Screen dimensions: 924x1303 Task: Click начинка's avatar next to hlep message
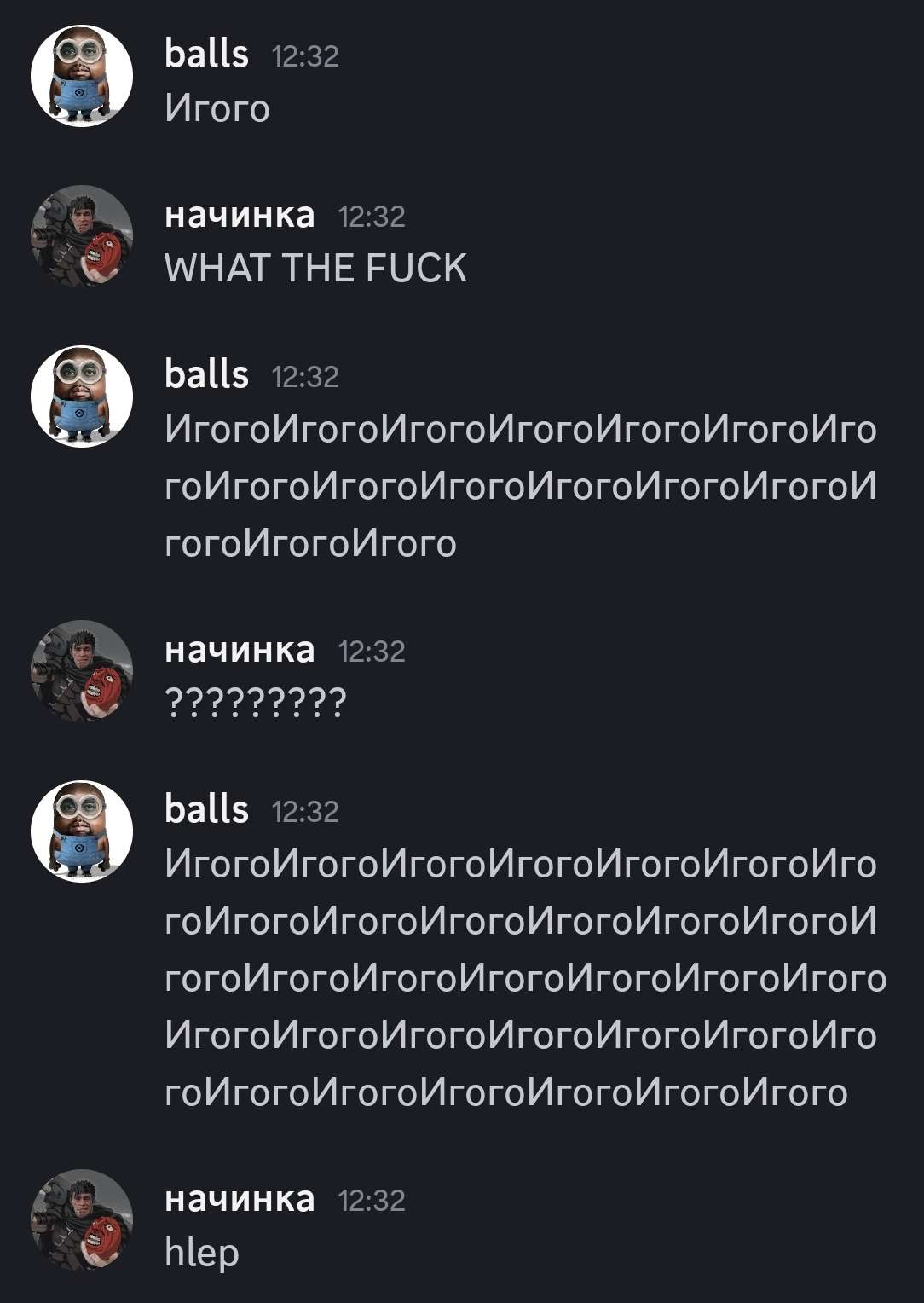(x=82, y=1220)
